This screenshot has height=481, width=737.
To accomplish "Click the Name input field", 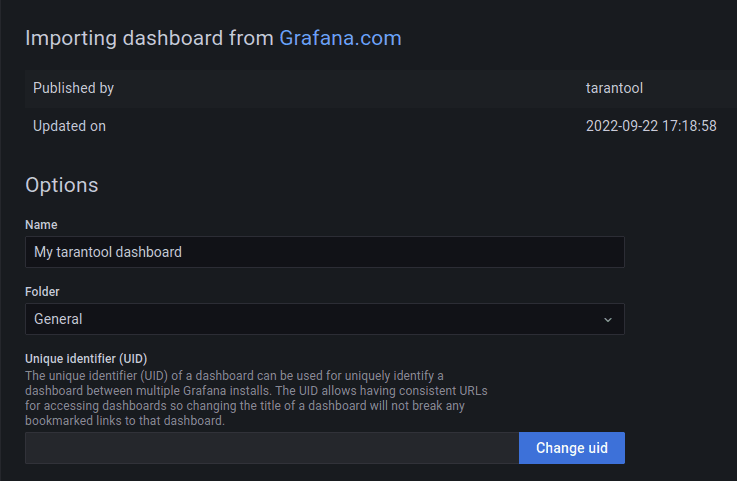I will coord(325,252).
